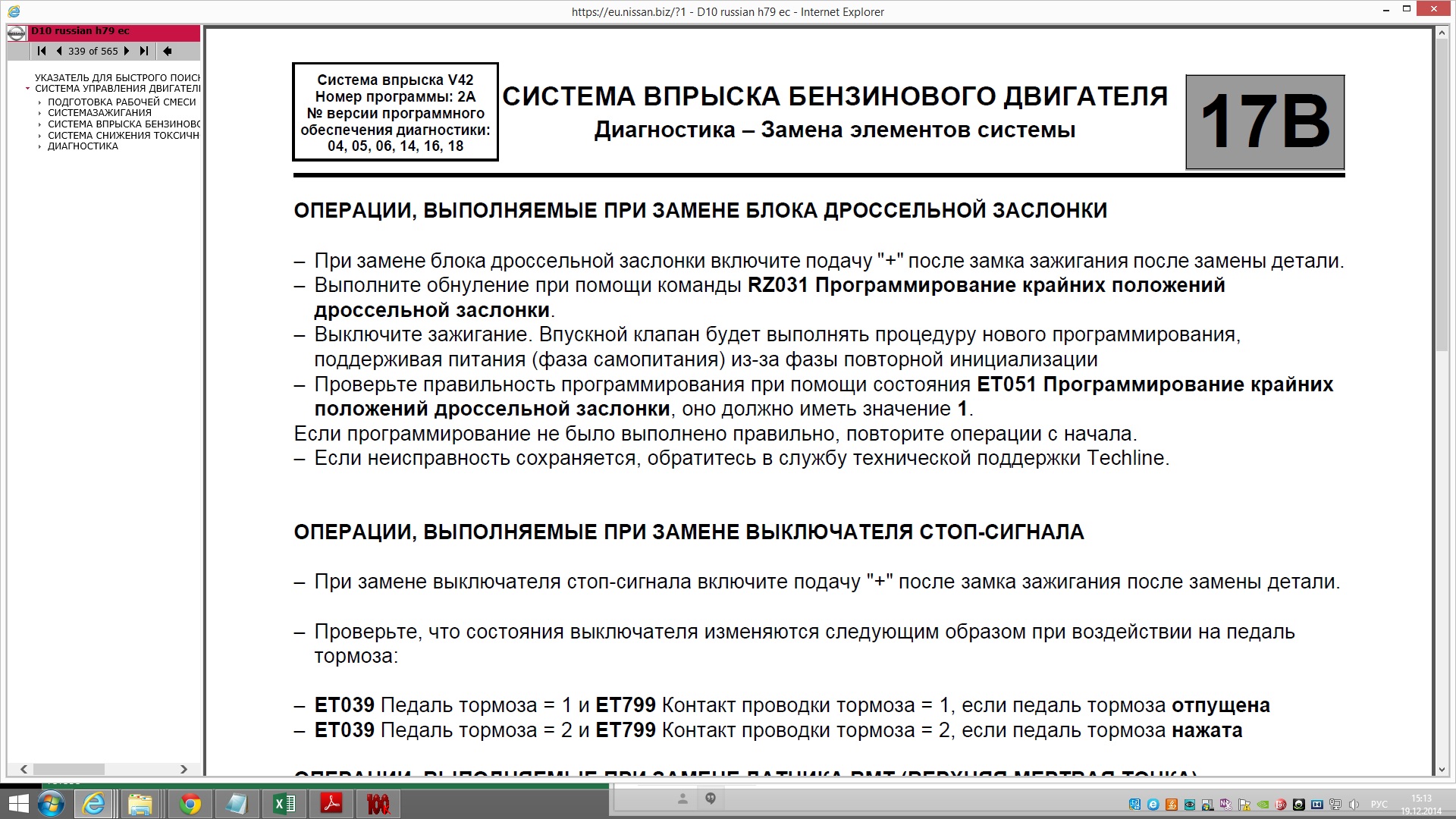Image resolution: width=1456 pixels, height=819 pixels.
Task: Click the sidebar horizontal scrollbar thumb
Action: pyautogui.click(x=69, y=769)
